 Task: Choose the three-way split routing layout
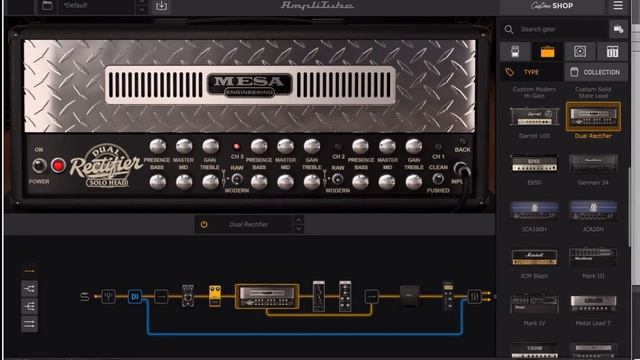tap(29, 307)
